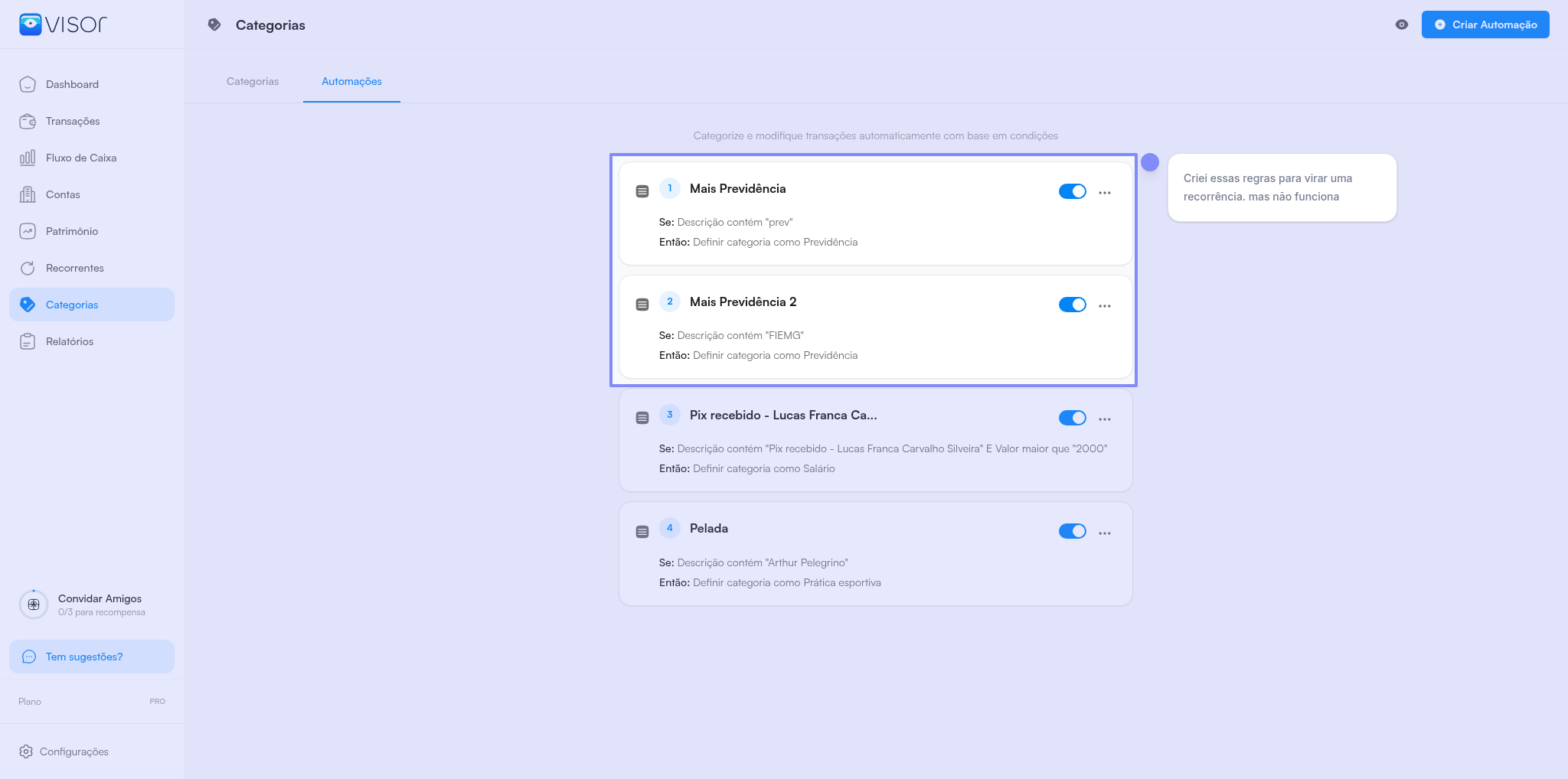Click the Tem sugestões? button
The image size is (1568, 779).
click(92, 657)
